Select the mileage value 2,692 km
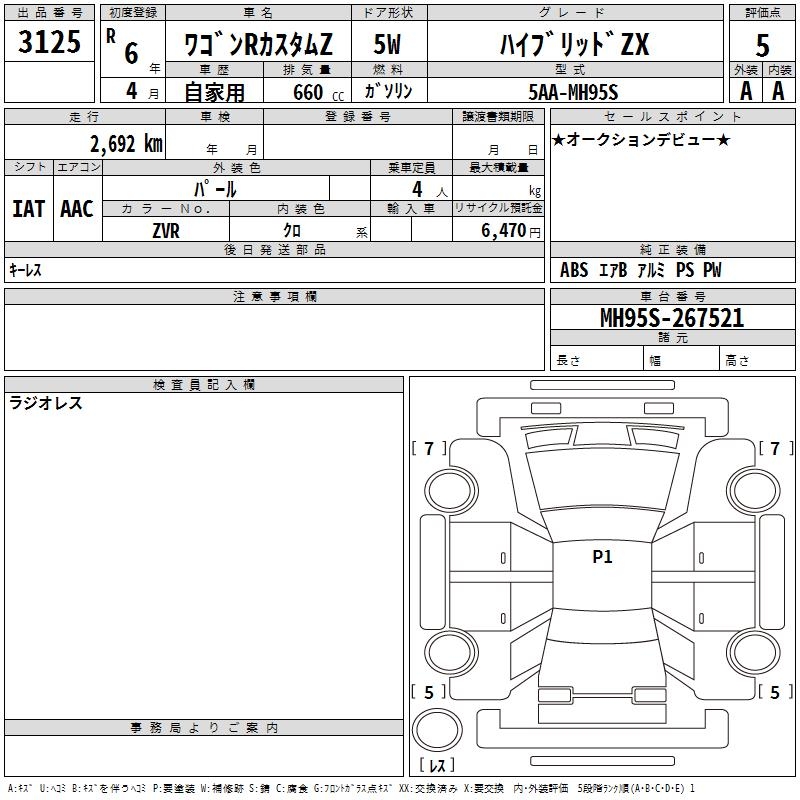The width and height of the screenshot is (800, 800). coord(126,143)
